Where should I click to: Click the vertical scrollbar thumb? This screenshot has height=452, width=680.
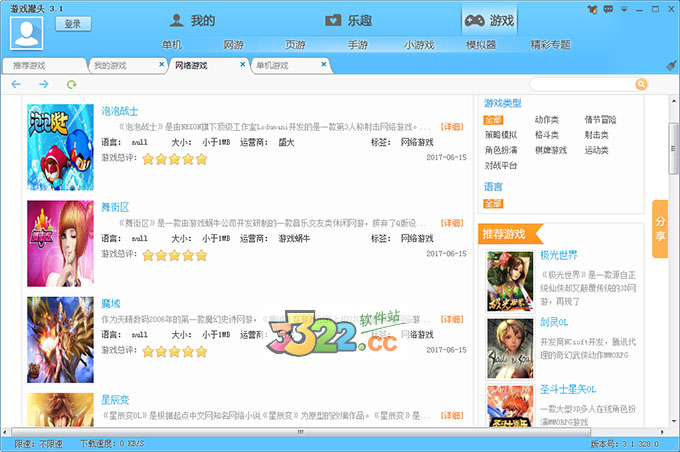(673, 148)
